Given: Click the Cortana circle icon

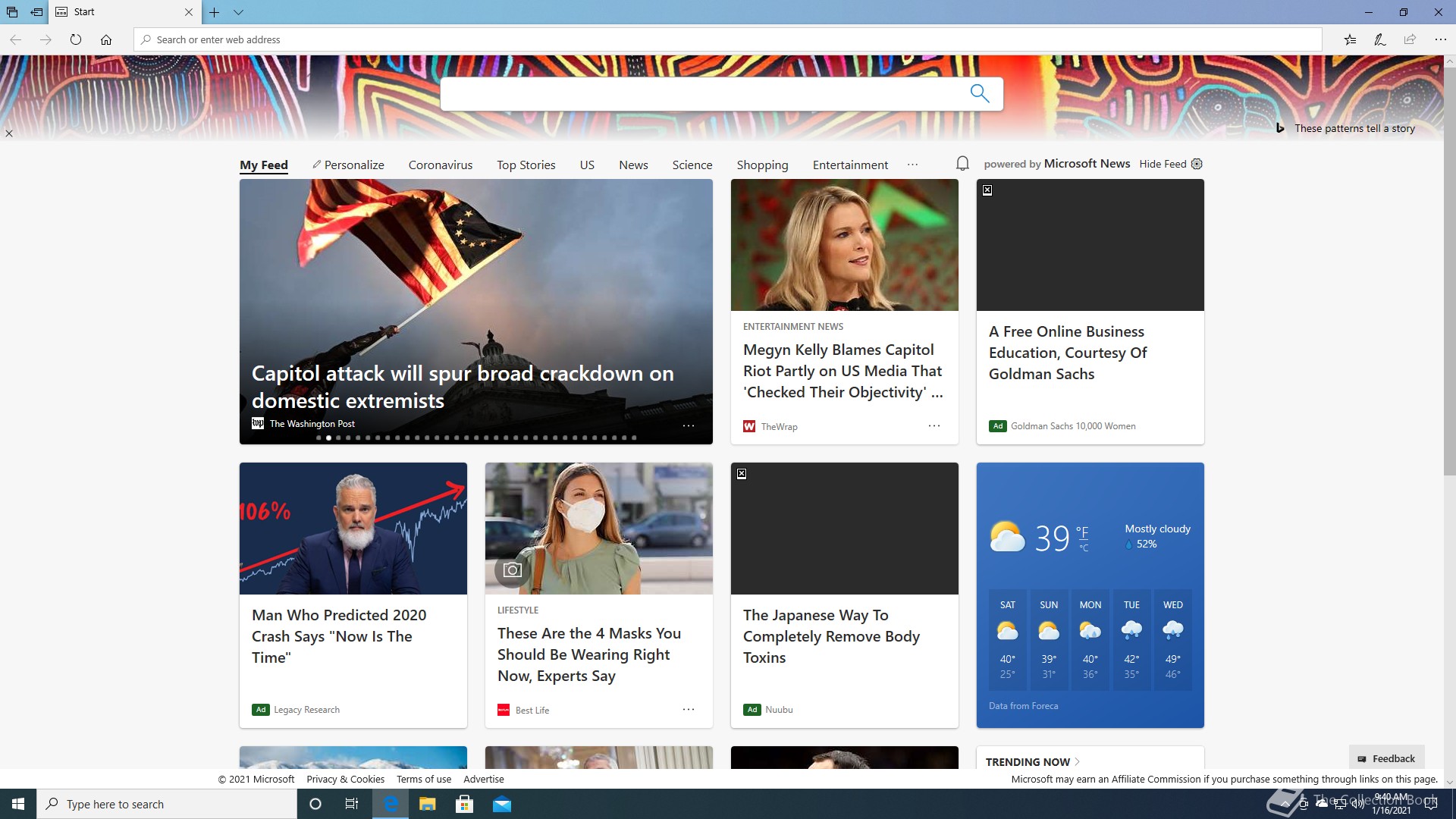Looking at the screenshot, I should click(x=315, y=804).
